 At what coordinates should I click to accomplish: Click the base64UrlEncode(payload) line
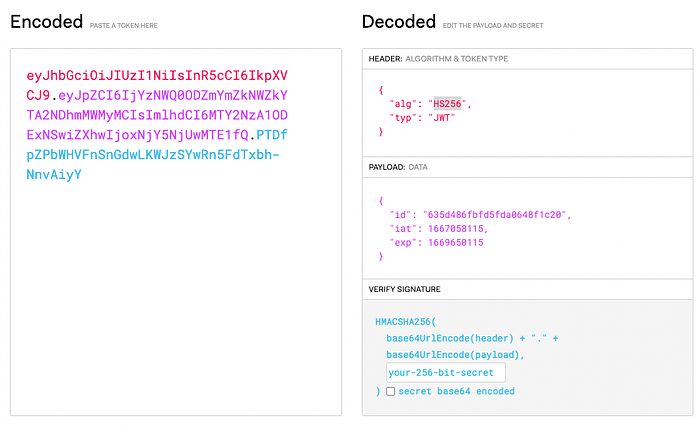[455, 355]
